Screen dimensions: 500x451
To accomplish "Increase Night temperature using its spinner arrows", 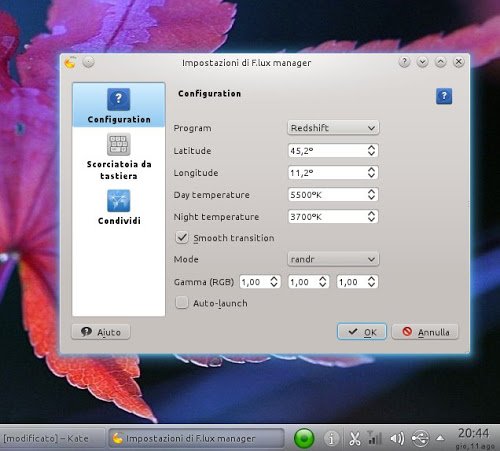I will 371,213.
